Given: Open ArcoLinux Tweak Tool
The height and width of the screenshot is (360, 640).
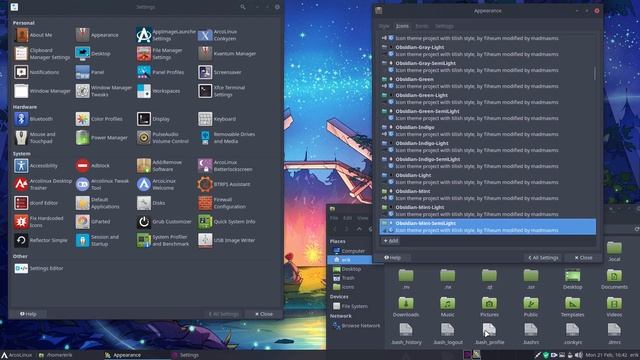Looking at the screenshot, I should pos(102,184).
